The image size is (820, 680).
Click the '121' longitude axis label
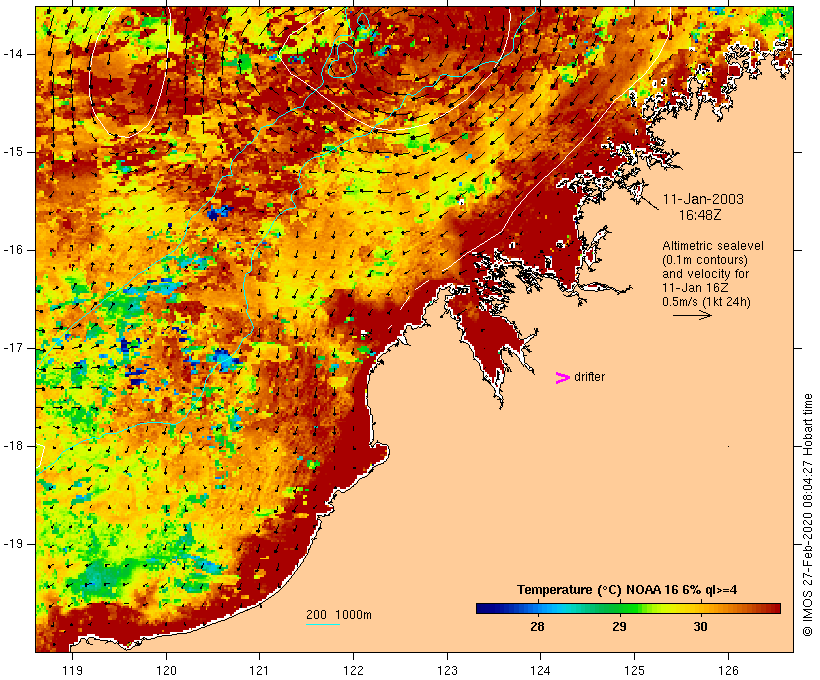[x=259, y=670]
